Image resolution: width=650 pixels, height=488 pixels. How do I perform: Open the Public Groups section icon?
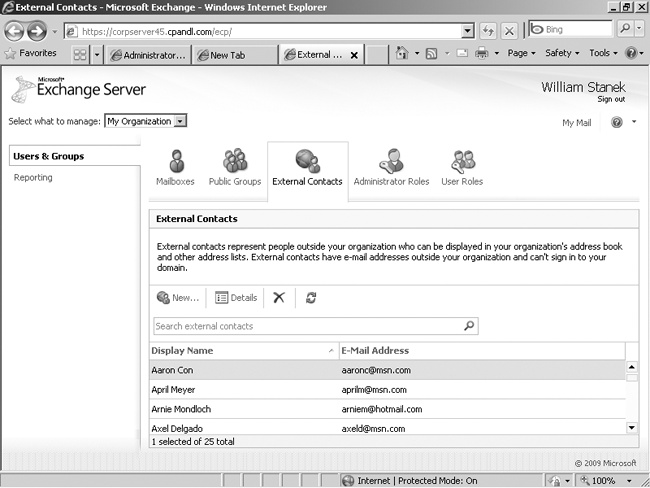coord(235,160)
